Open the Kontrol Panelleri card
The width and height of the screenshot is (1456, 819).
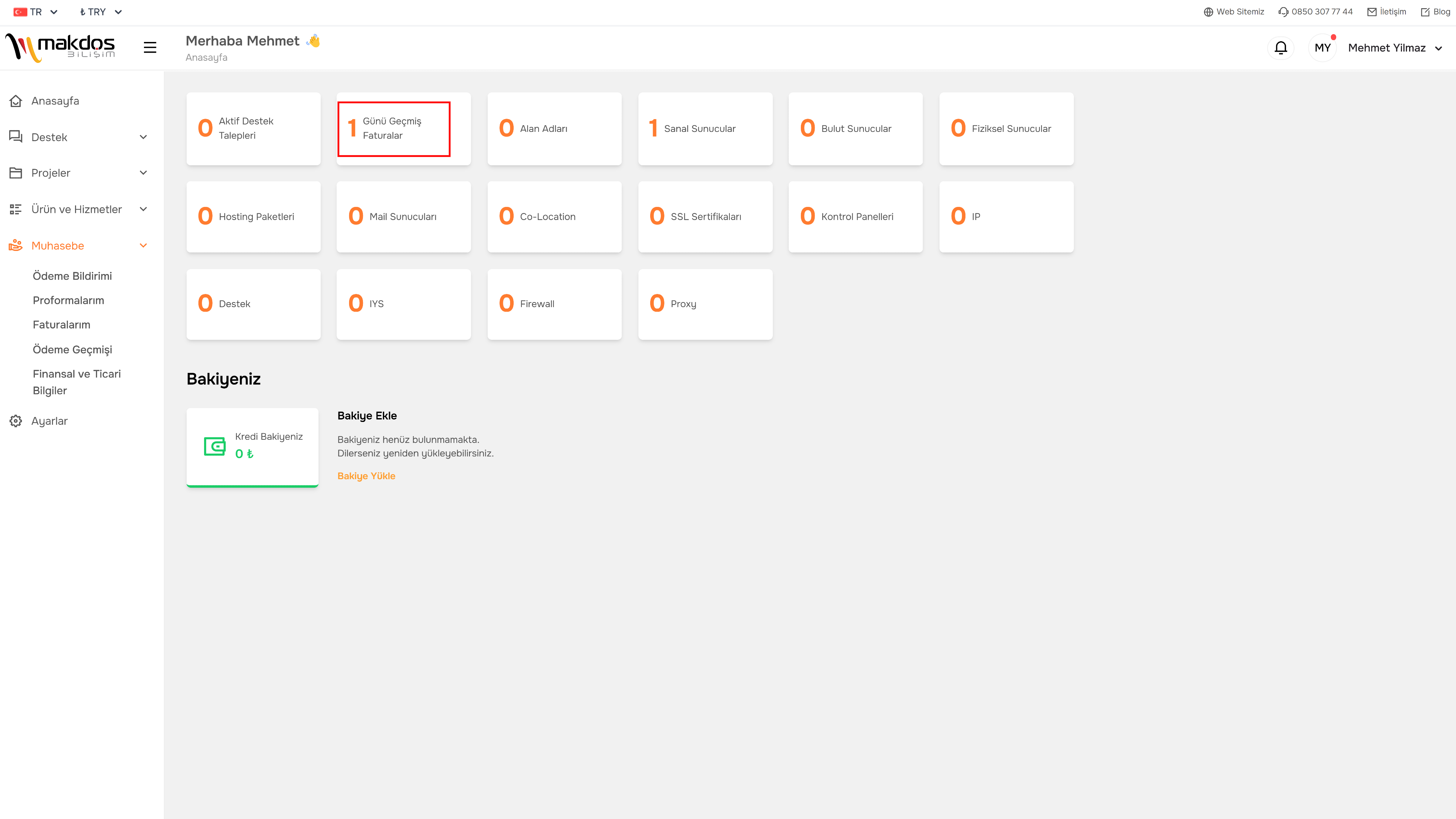856,216
